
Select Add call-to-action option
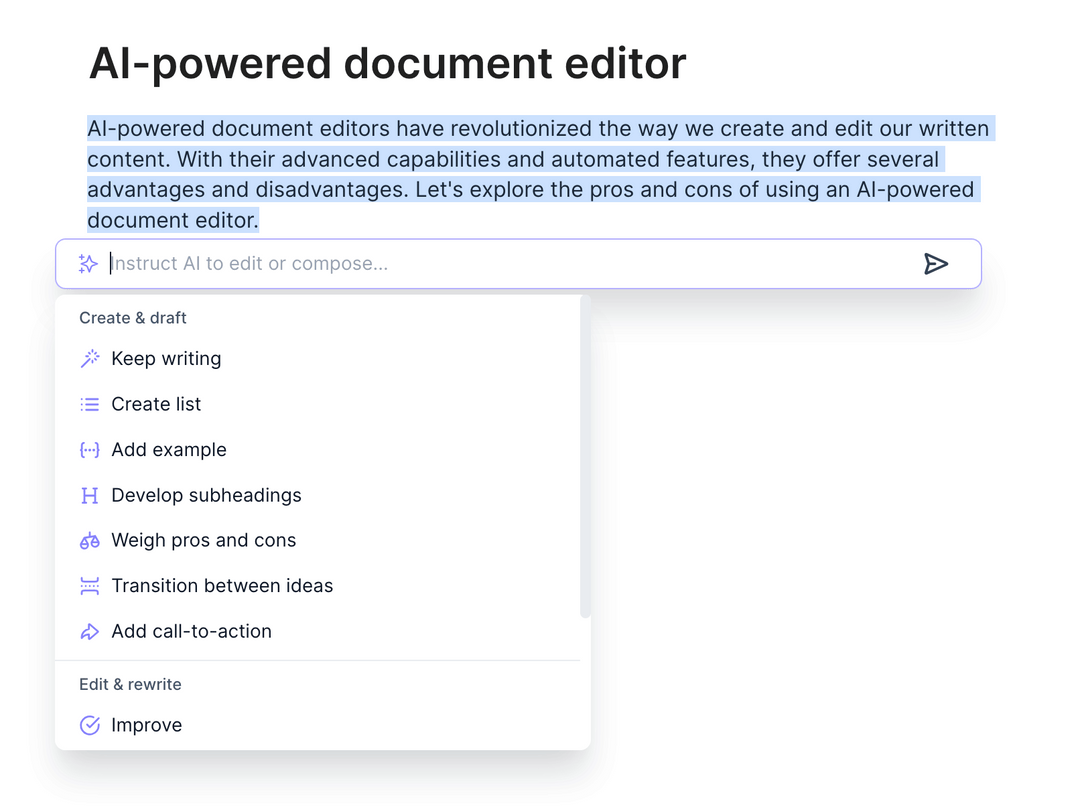click(x=191, y=631)
